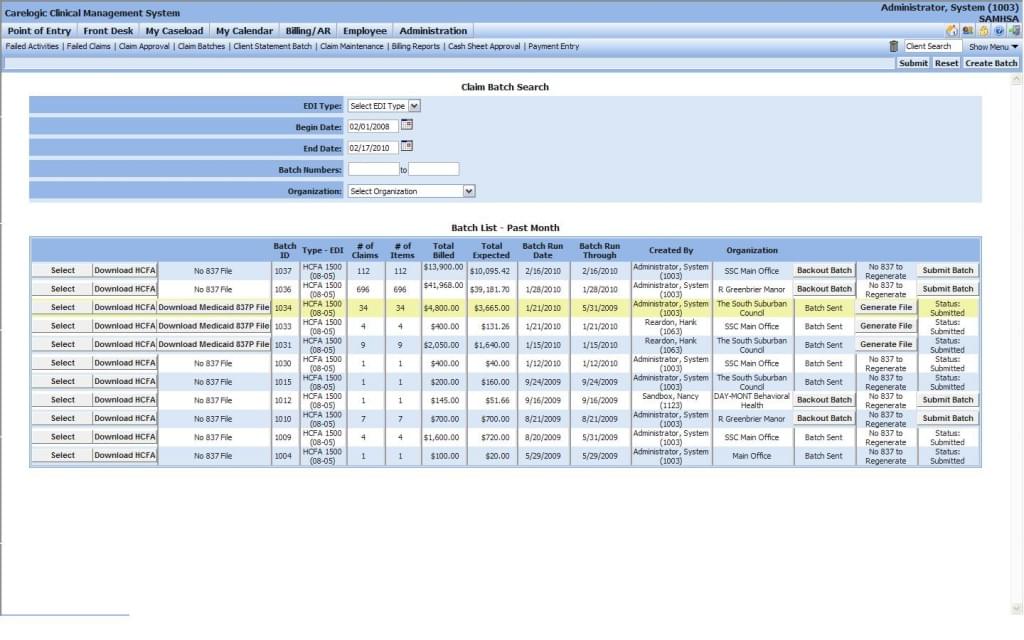Click the Reset button
Screen dimensions: 1024x640
click(946, 63)
